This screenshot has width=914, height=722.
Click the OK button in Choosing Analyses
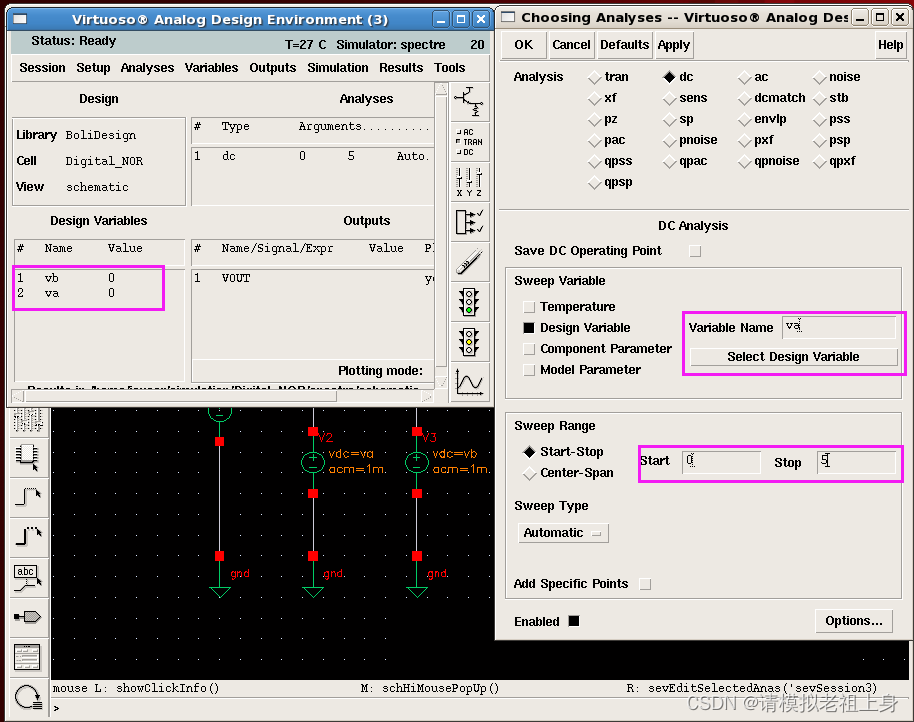(x=523, y=45)
